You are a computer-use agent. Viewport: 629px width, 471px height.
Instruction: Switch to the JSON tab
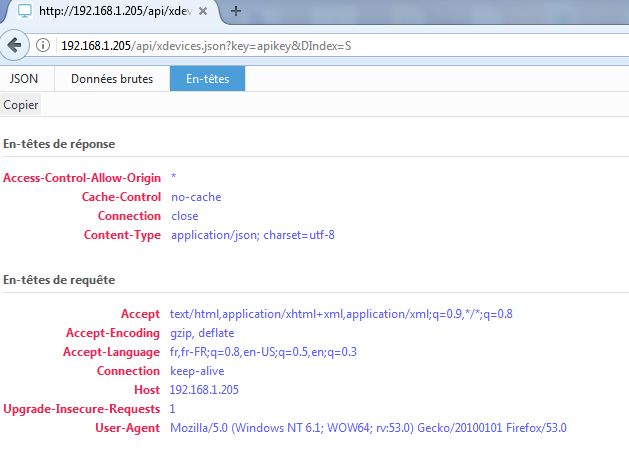click(x=25, y=79)
